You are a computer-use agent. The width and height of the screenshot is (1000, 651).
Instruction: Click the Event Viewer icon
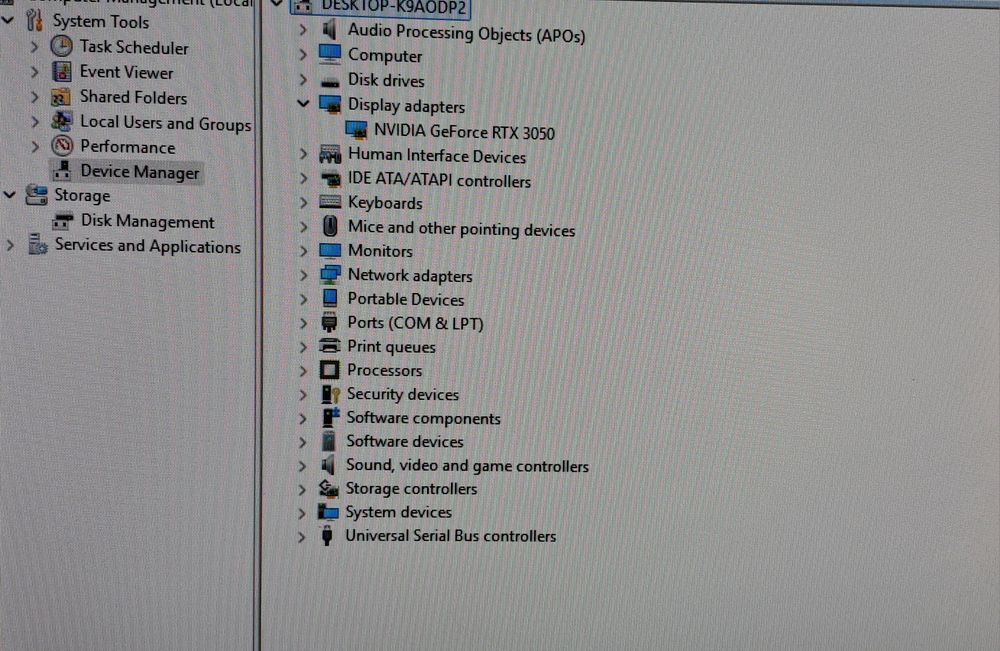[x=62, y=71]
